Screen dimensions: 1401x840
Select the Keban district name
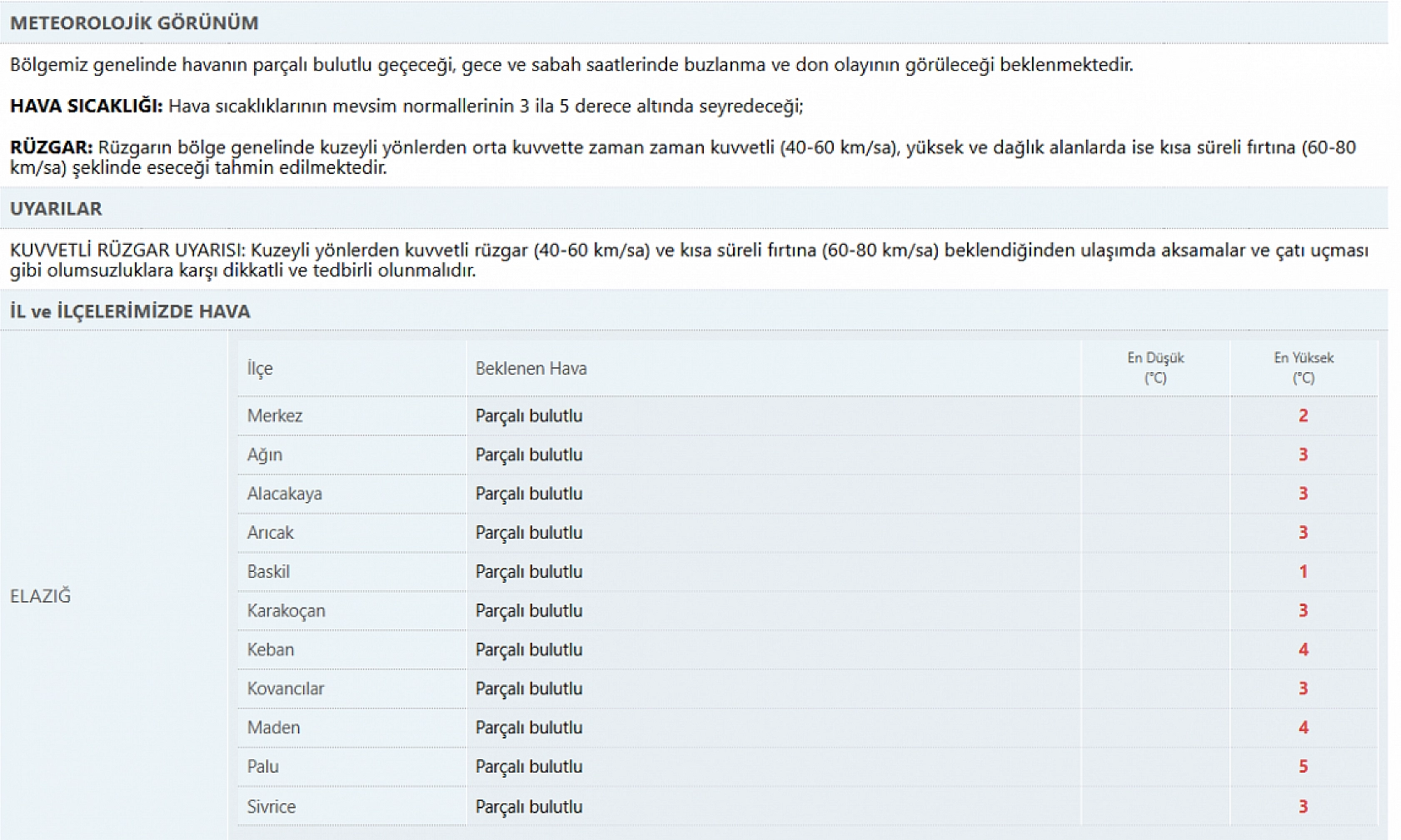(x=271, y=649)
